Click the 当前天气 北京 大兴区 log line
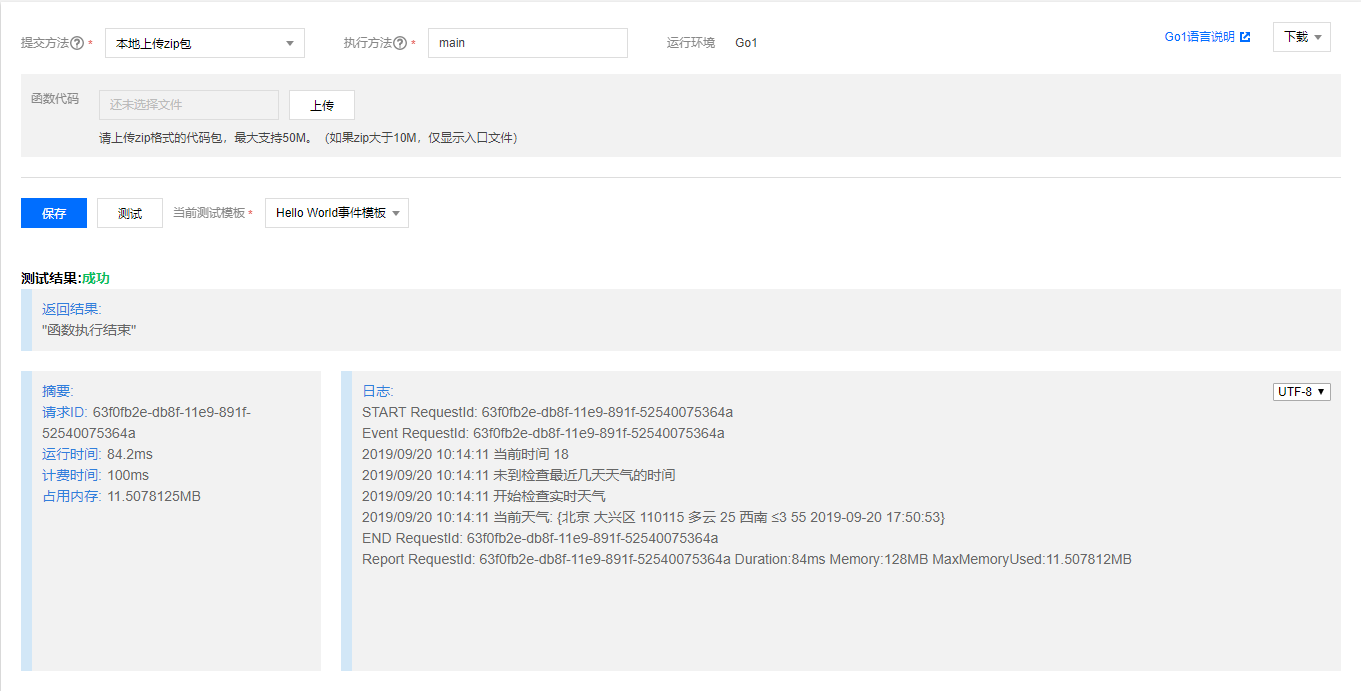The width and height of the screenshot is (1361, 691). 654,517
